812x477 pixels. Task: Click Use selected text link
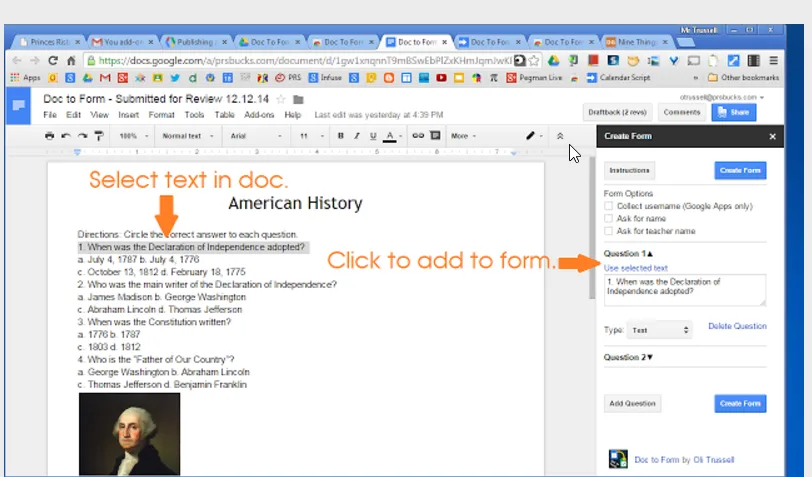click(635, 268)
